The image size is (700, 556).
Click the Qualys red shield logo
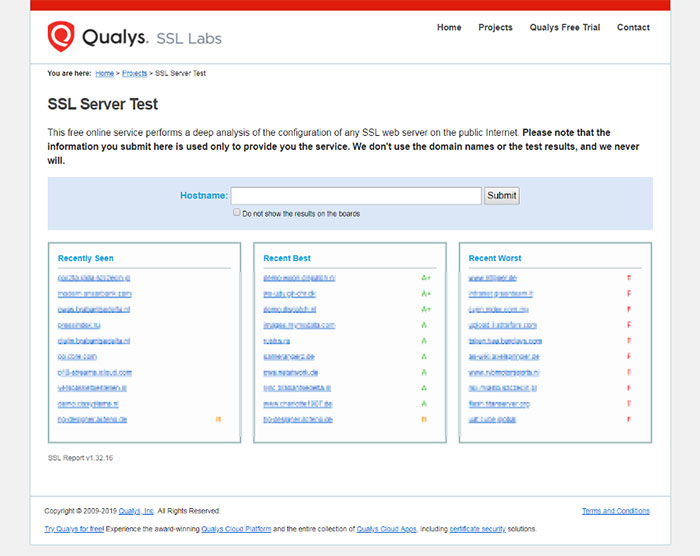[61, 36]
